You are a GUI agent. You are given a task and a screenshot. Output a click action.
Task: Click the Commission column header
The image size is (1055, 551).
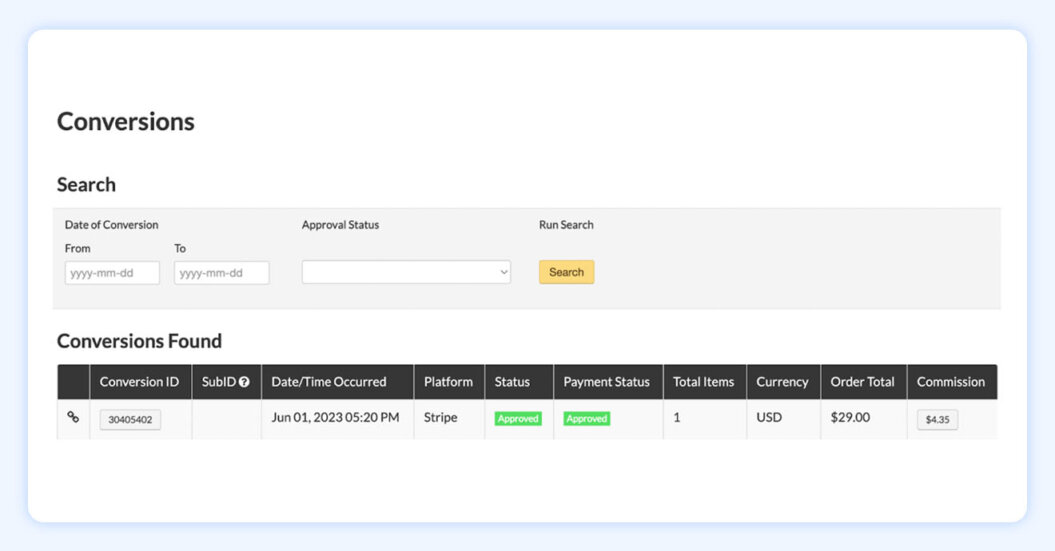pos(950,382)
